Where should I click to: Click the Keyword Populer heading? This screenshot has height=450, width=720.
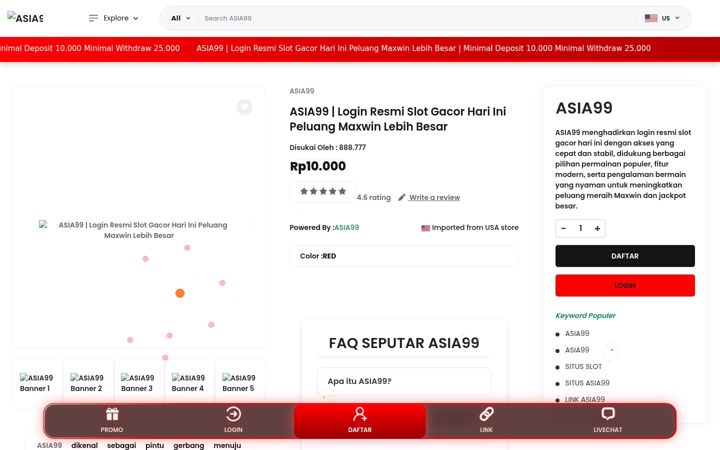pyautogui.click(x=585, y=315)
